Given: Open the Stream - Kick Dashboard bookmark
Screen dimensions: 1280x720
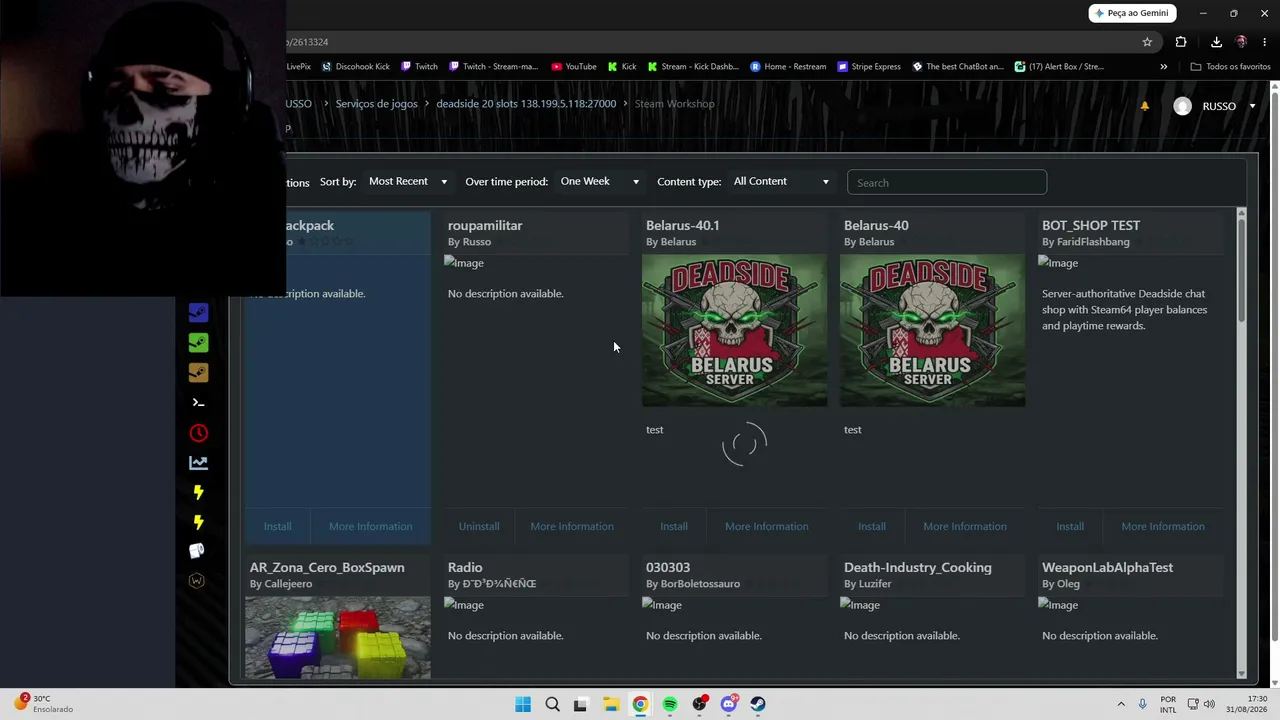Looking at the screenshot, I should point(693,67).
